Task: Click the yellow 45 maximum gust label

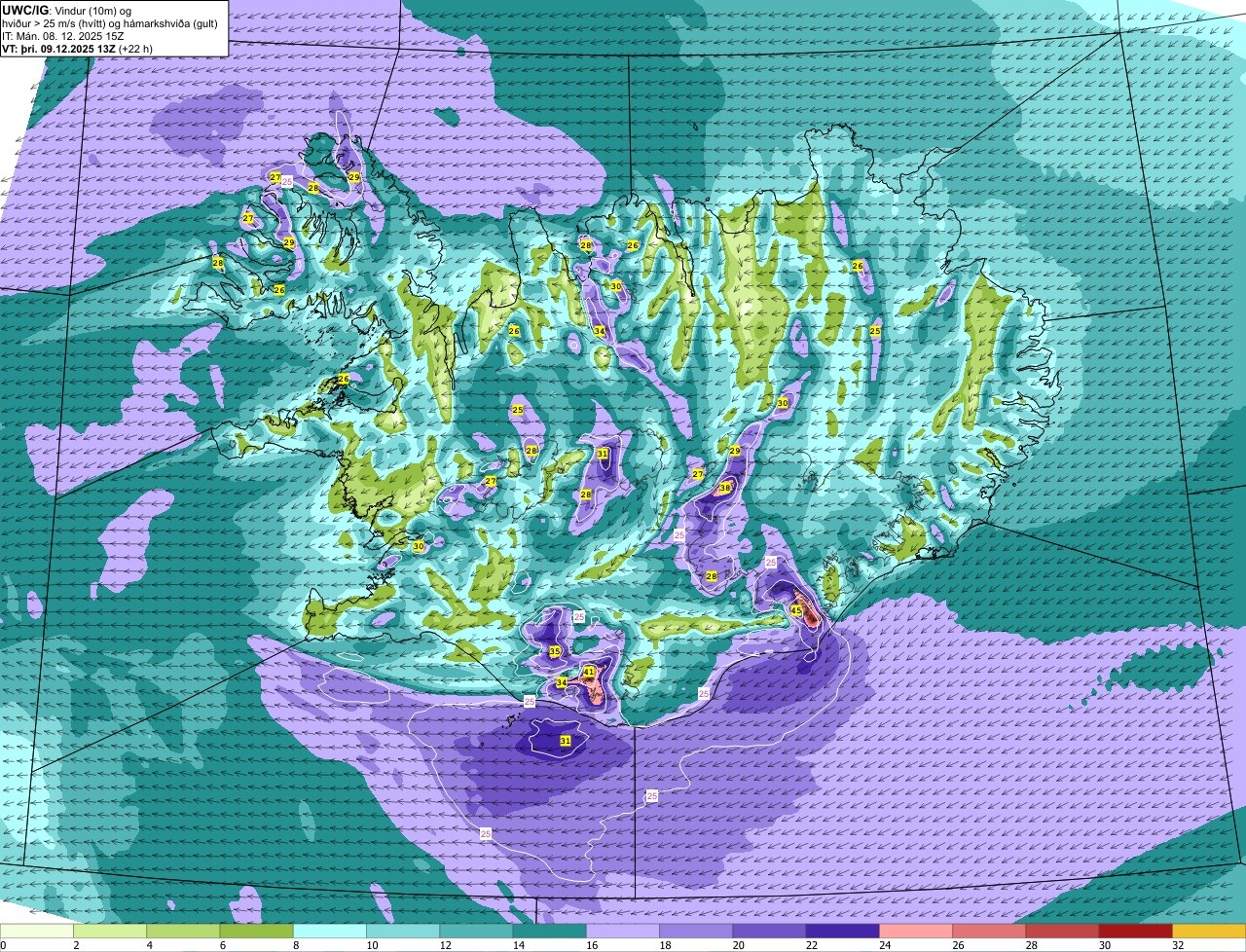Action: [x=796, y=611]
